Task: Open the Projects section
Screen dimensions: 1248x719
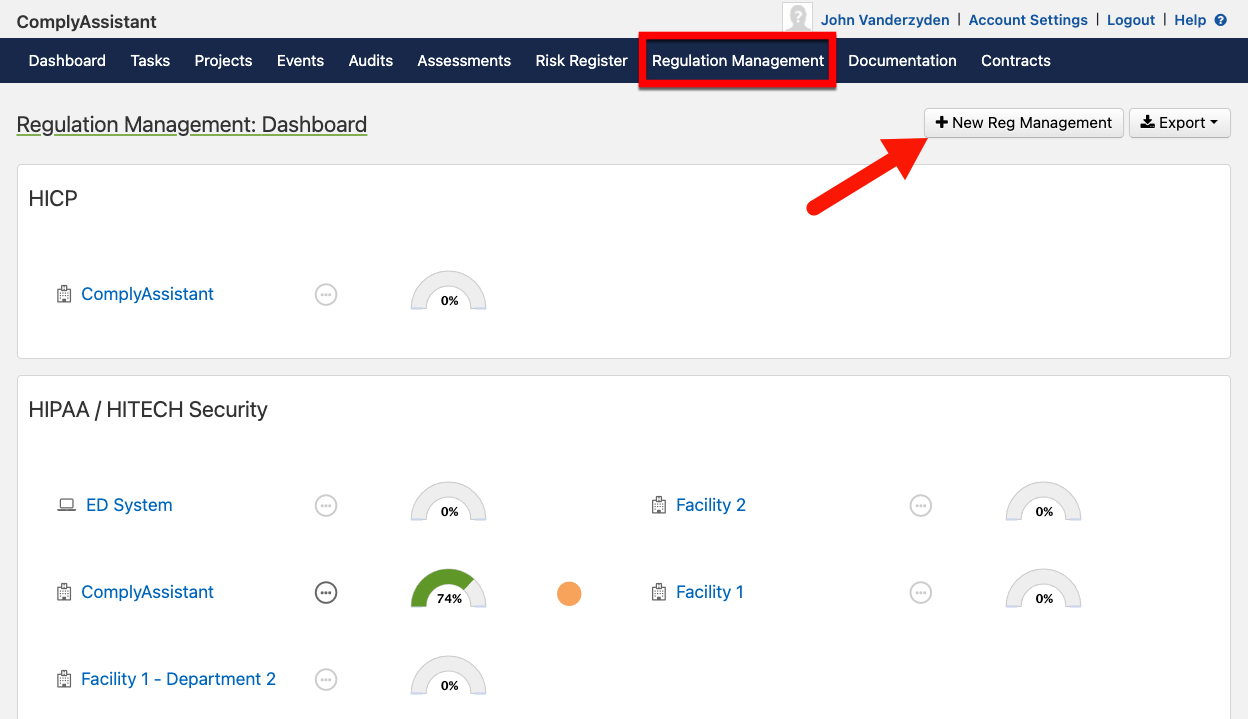Action: 223,61
